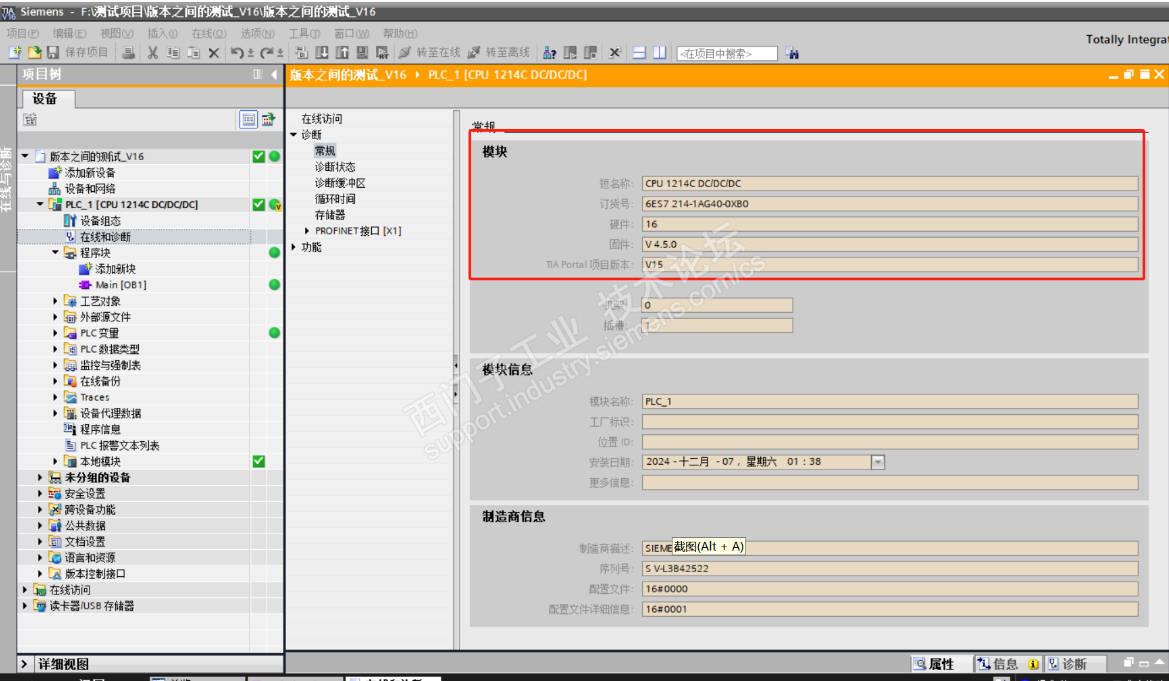
Task: Click the accessible devices icon
Action: pos(550,52)
